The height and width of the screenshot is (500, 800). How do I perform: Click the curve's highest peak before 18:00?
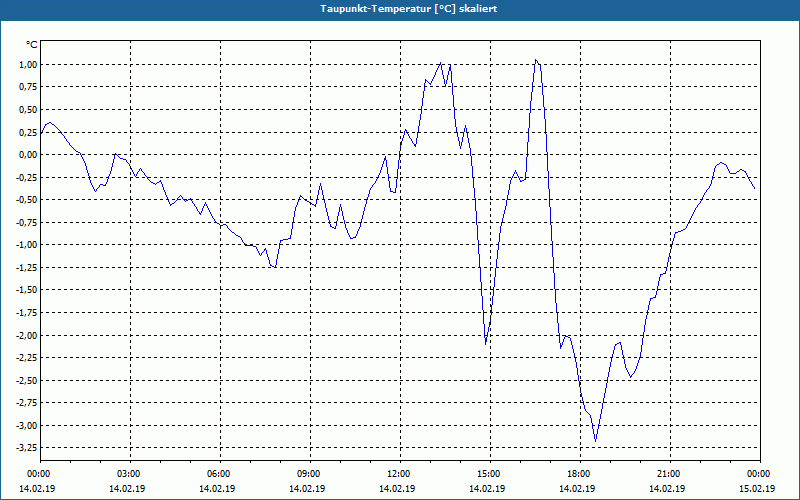(536, 60)
